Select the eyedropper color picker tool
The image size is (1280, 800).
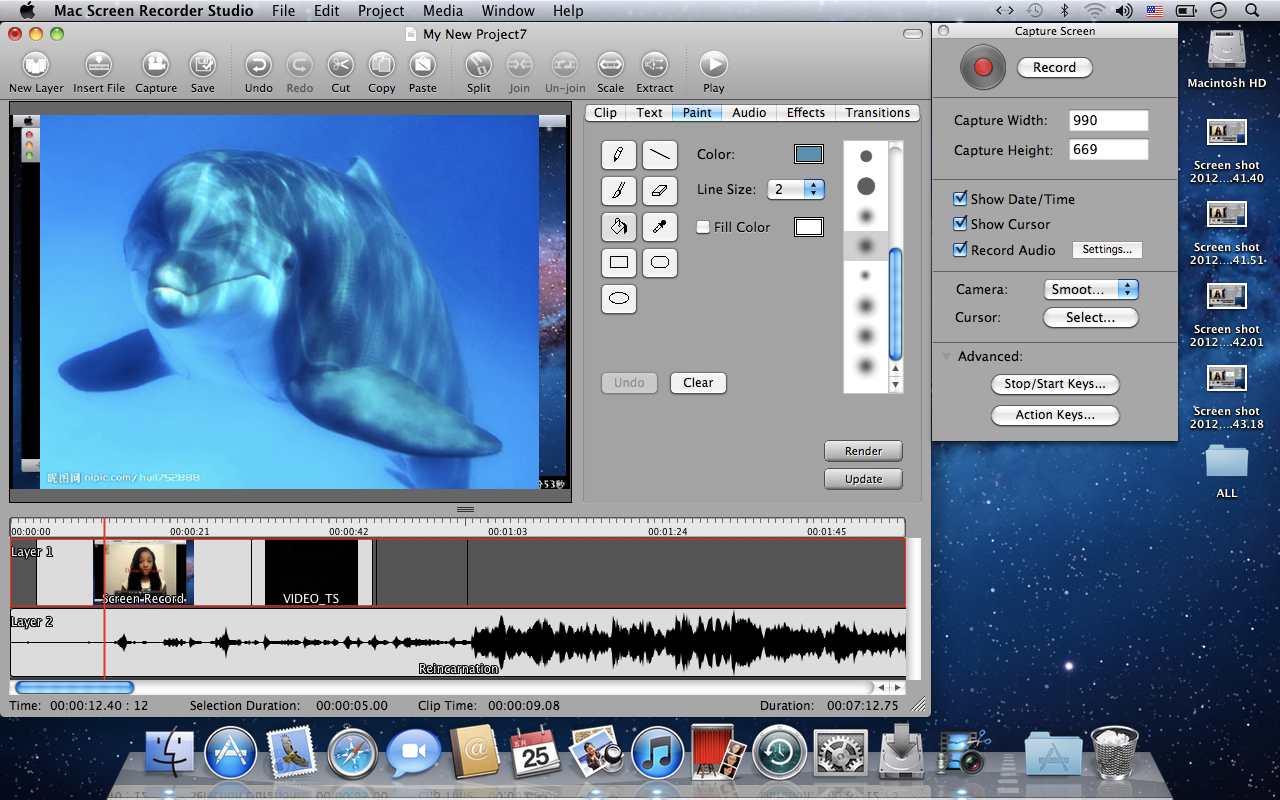click(x=659, y=227)
